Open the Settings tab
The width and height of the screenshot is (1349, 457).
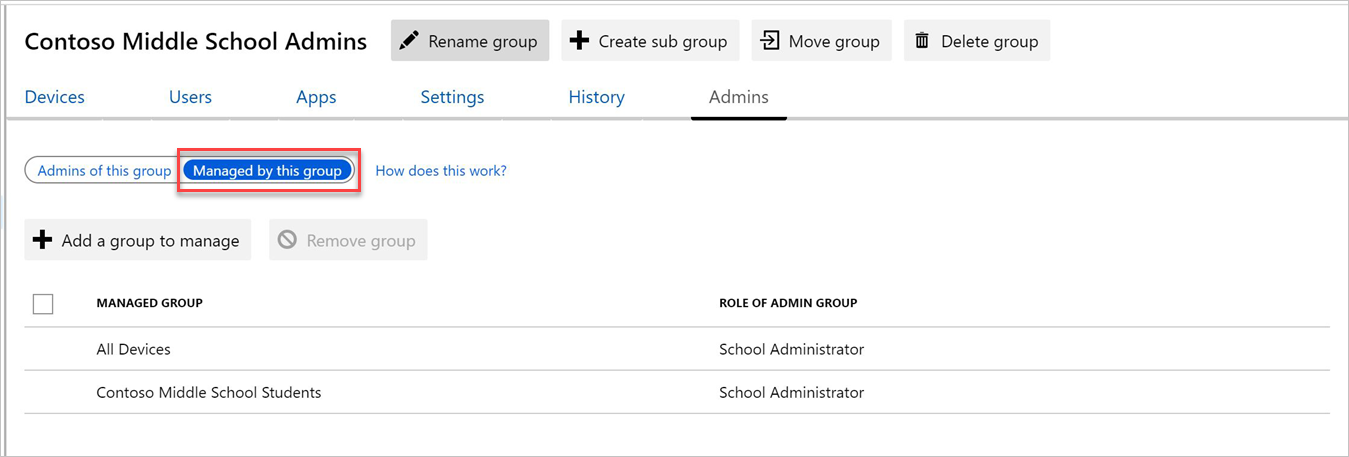[x=452, y=97]
